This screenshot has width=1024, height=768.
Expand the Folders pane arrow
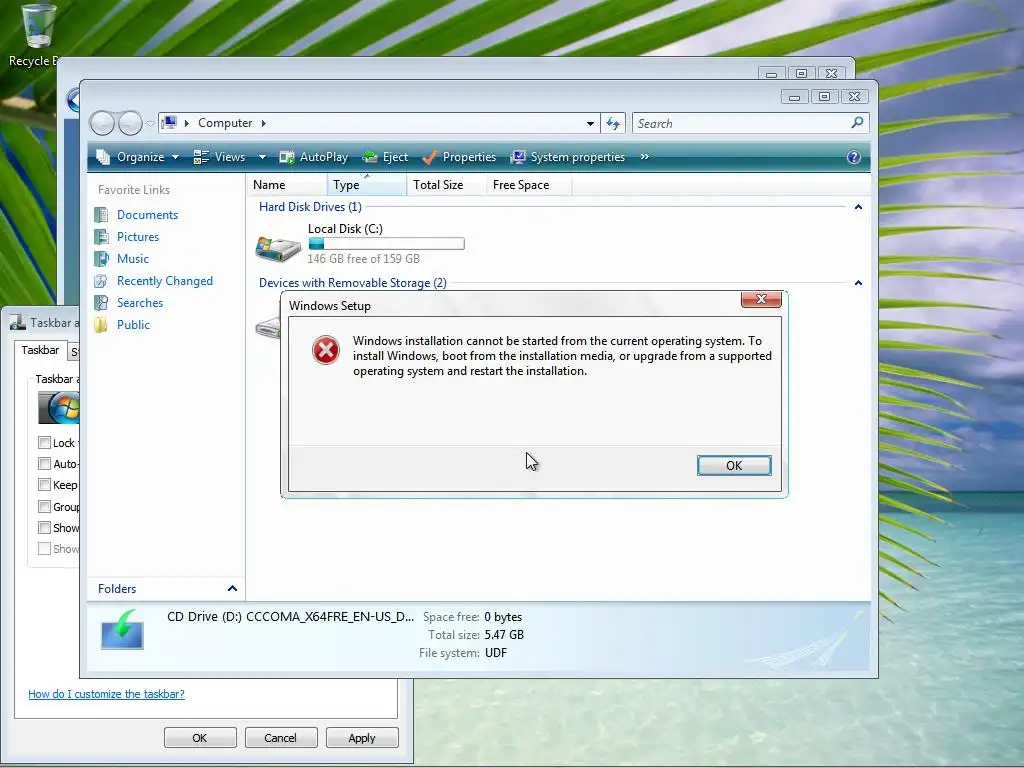(232, 588)
